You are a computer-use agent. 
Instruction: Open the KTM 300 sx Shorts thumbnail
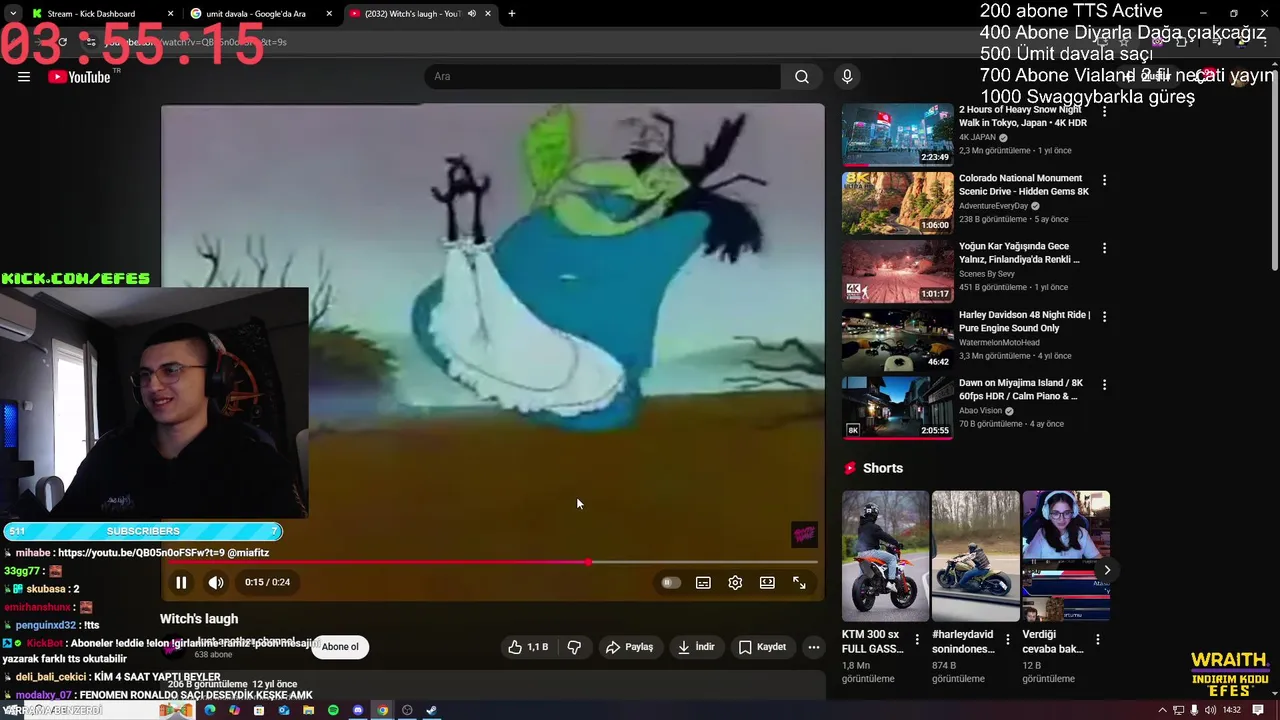[x=885, y=556]
